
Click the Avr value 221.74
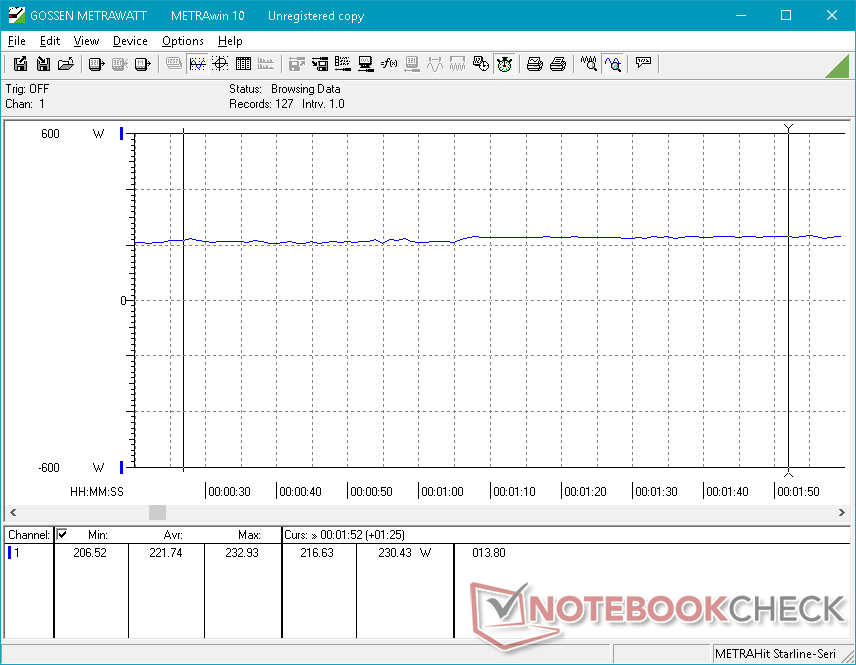(x=166, y=553)
